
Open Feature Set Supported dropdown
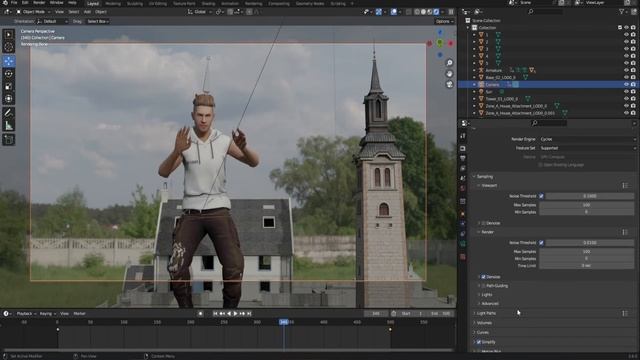point(587,148)
